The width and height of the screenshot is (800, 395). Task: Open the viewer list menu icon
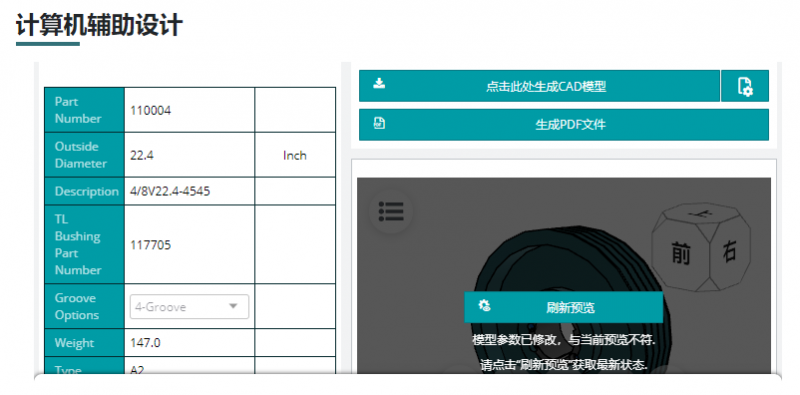391,211
